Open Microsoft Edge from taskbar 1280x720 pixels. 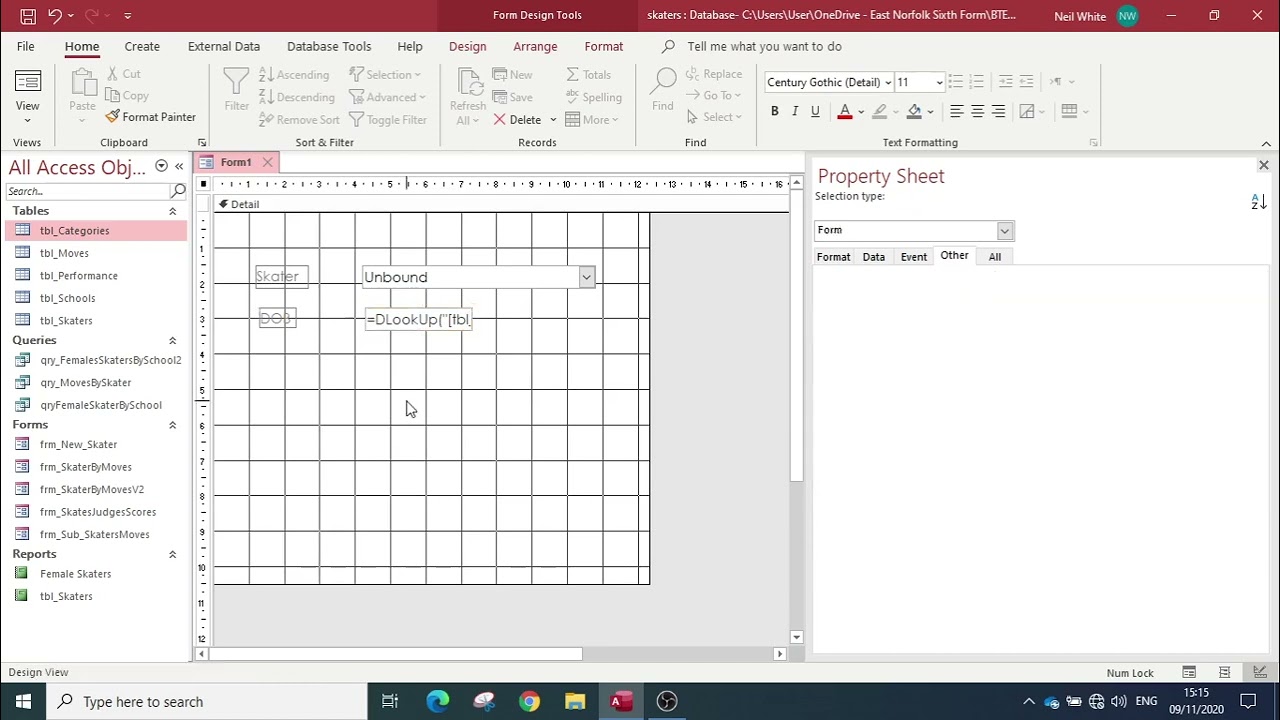(x=437, y=701)
